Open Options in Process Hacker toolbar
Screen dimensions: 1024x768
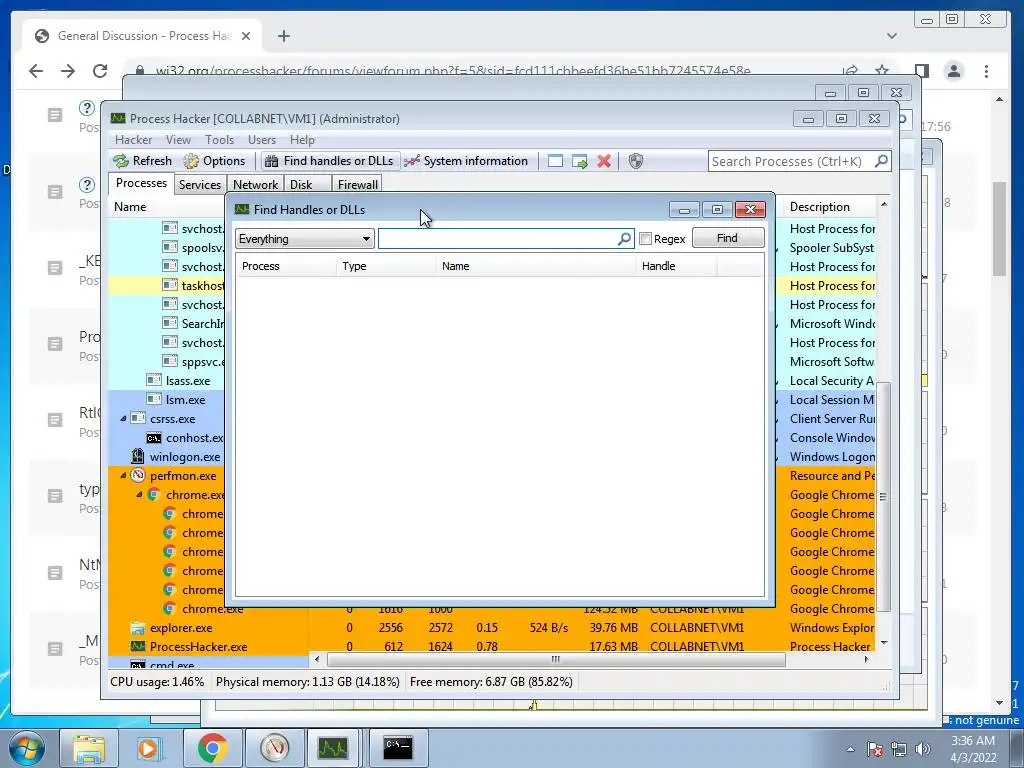pyautogui.click(x=214, y=161)
